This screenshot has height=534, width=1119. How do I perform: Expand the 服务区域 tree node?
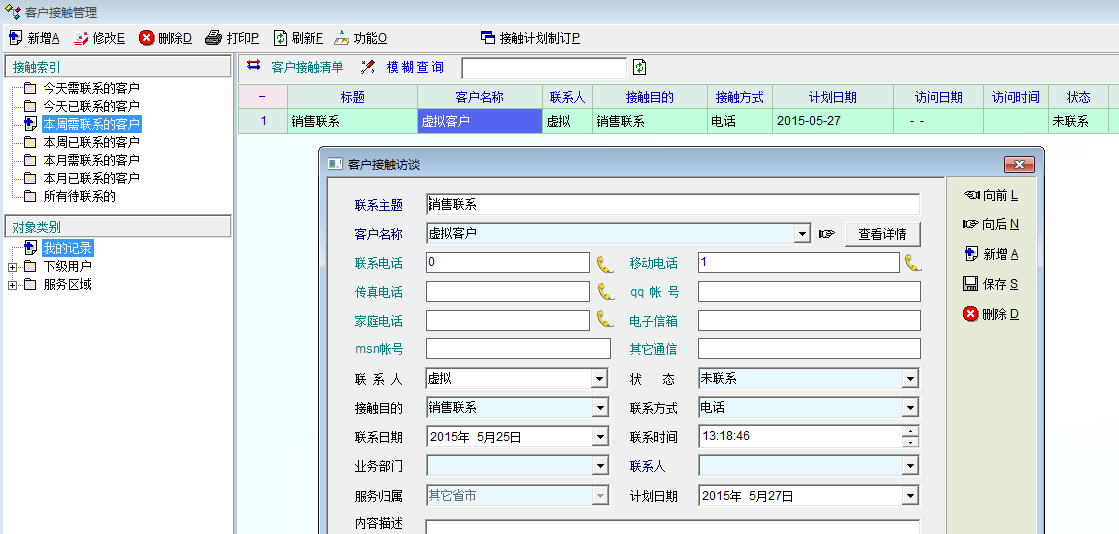click(12, 285)
